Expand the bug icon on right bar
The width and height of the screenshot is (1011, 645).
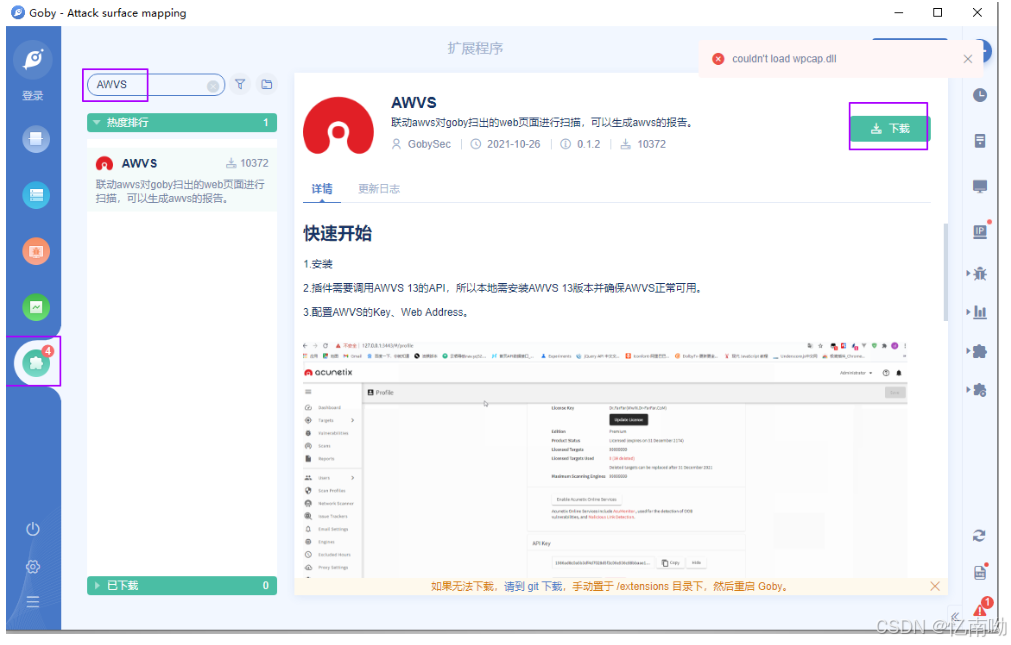[978, 273]
